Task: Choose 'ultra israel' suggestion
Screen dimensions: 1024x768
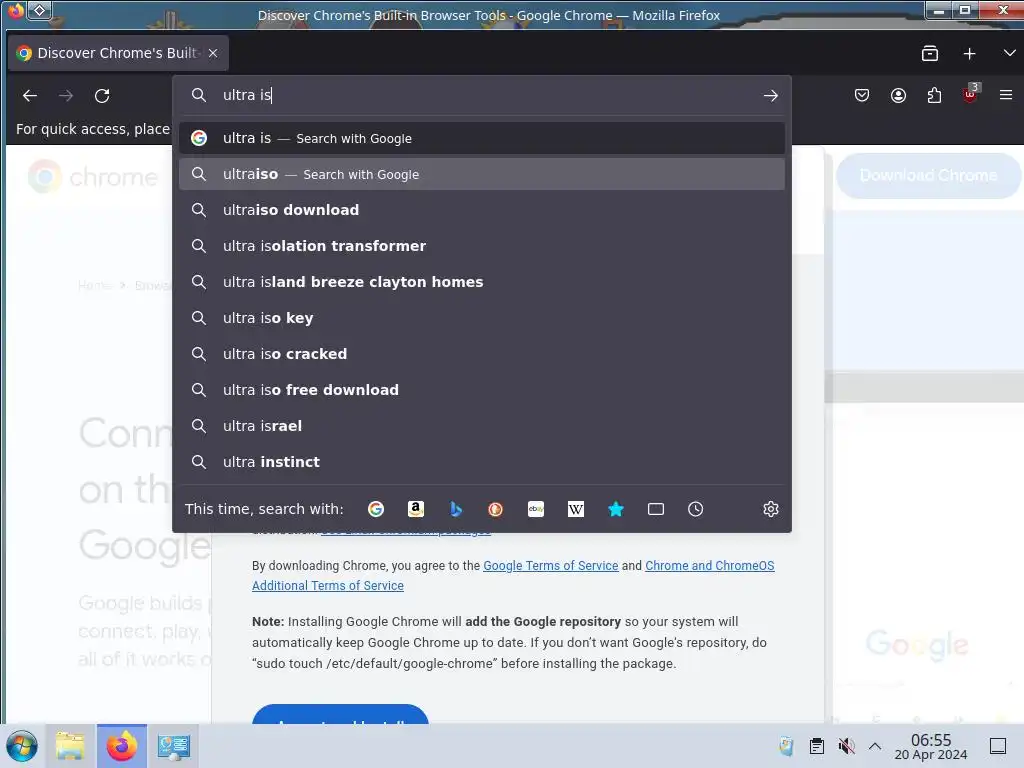Action: (x=482, y=426)
